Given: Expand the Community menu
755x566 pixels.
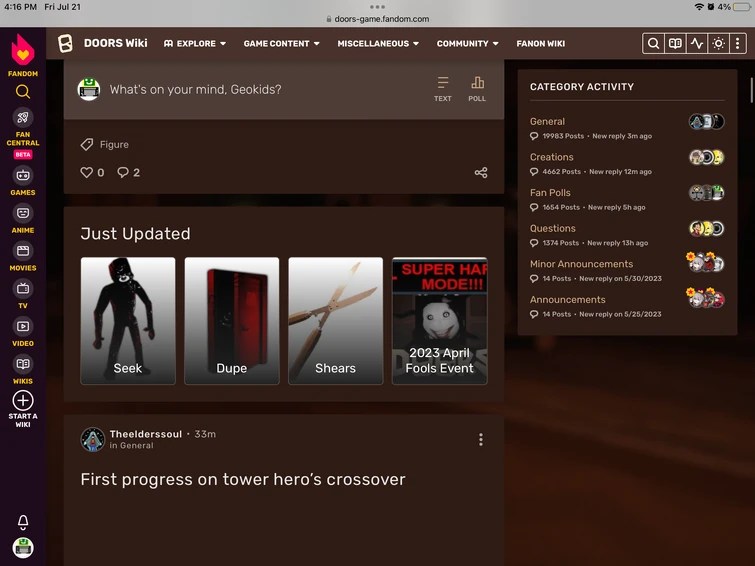Looking at the screenshot, I should click(468, 43).
